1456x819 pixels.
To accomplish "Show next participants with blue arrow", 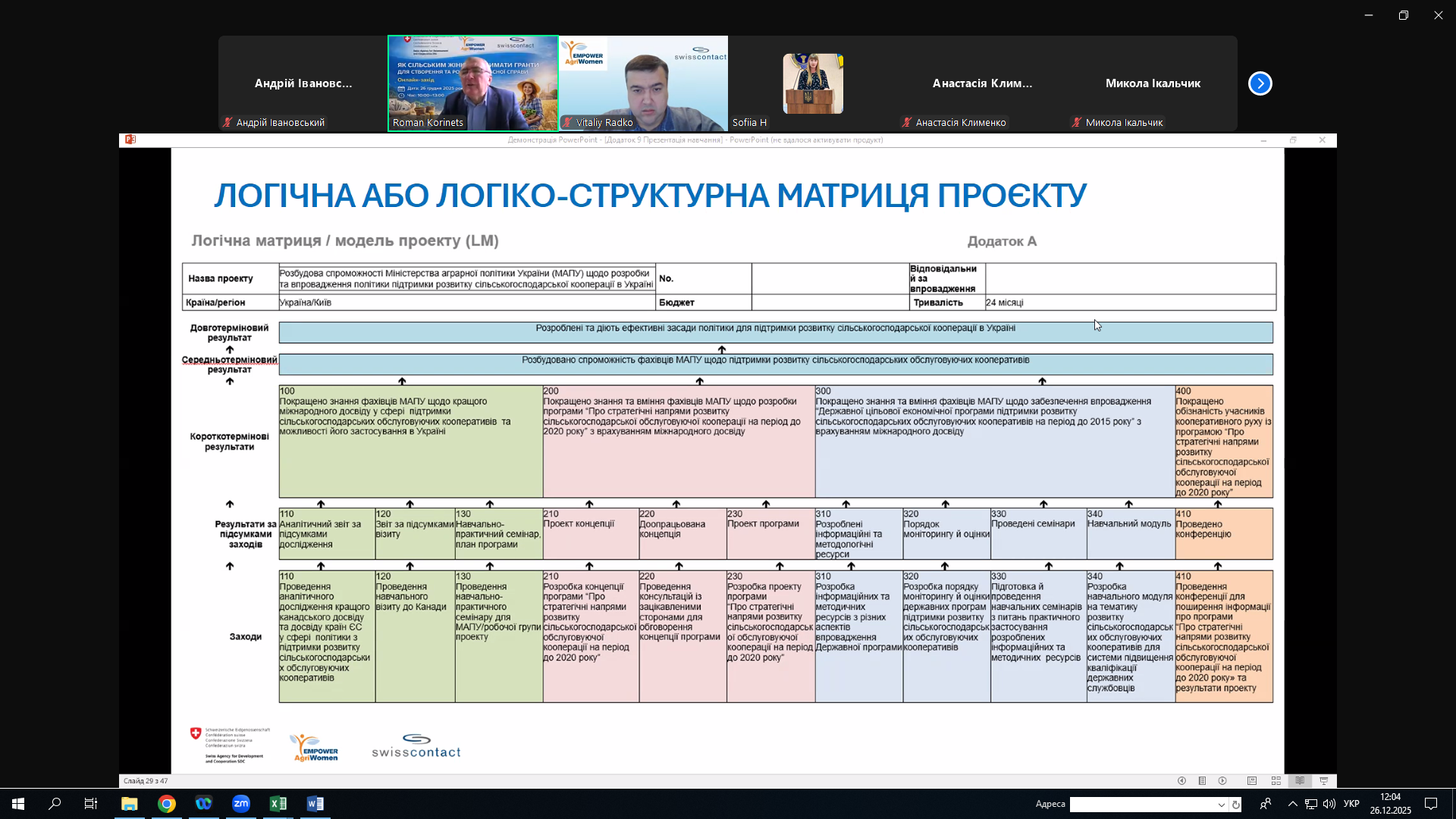I will [x=1260, y=83].
